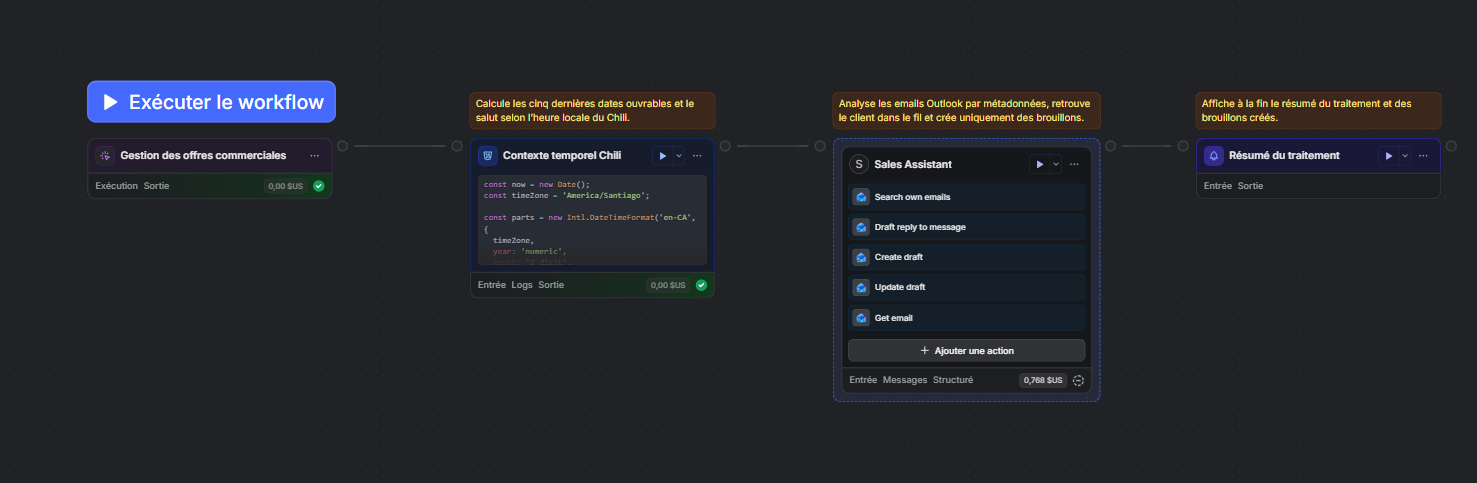The image size is (1477, 483).
Task: Open the Sortie tab on Gestion des offres node
Action: (x=156, y=186)
